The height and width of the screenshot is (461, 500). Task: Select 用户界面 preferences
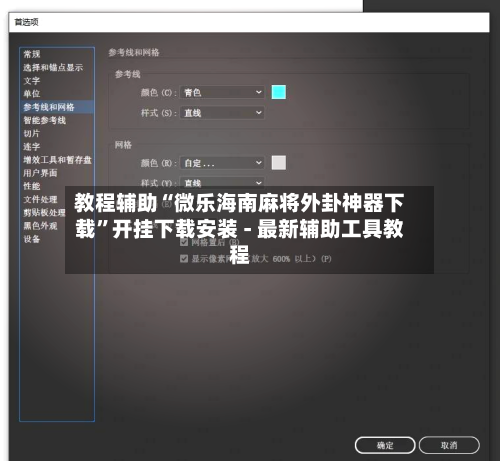pyautogui.click(x=40, y=173)
